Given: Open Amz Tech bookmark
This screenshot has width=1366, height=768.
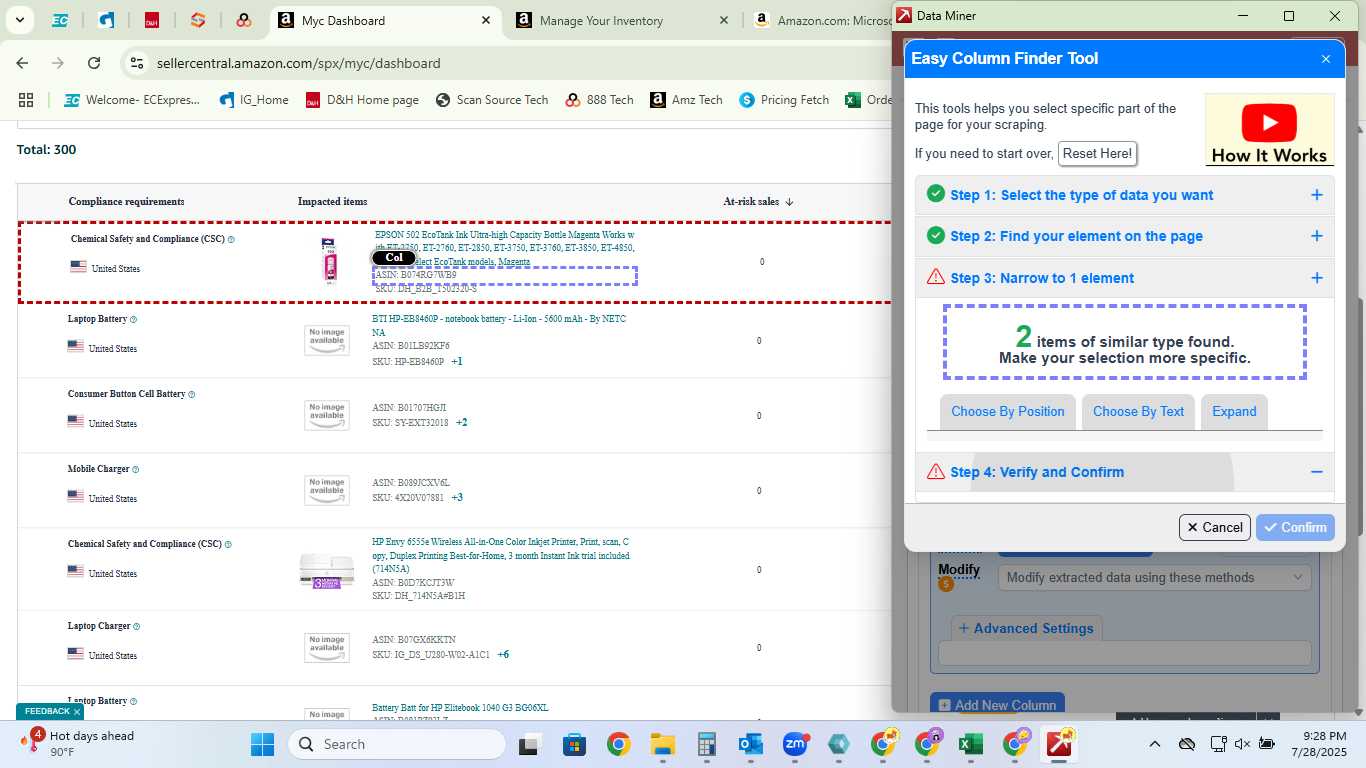Looking at the screenshot, I should pos(686,100).
